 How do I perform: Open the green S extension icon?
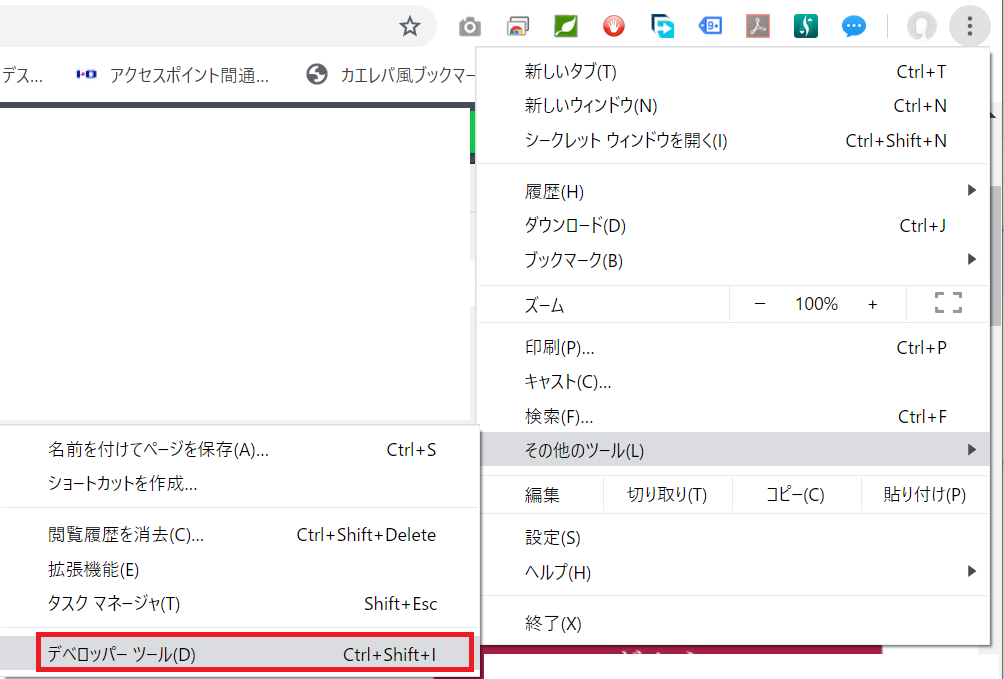pyautogui.click(x=806, y=26)
